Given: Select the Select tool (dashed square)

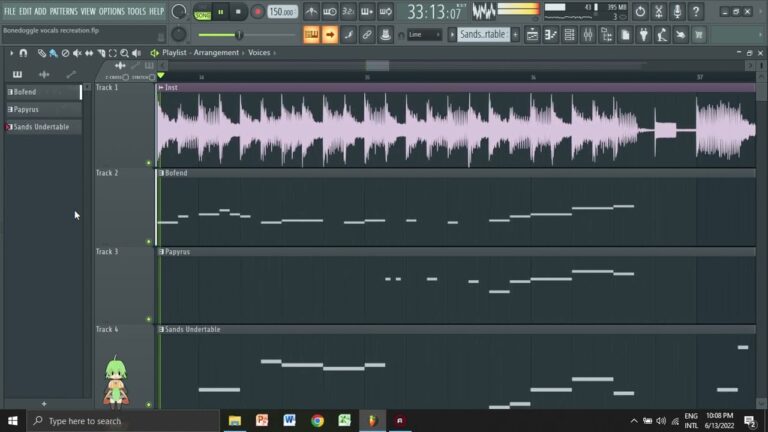Looking at the screenshot, I should coord(113,53).
